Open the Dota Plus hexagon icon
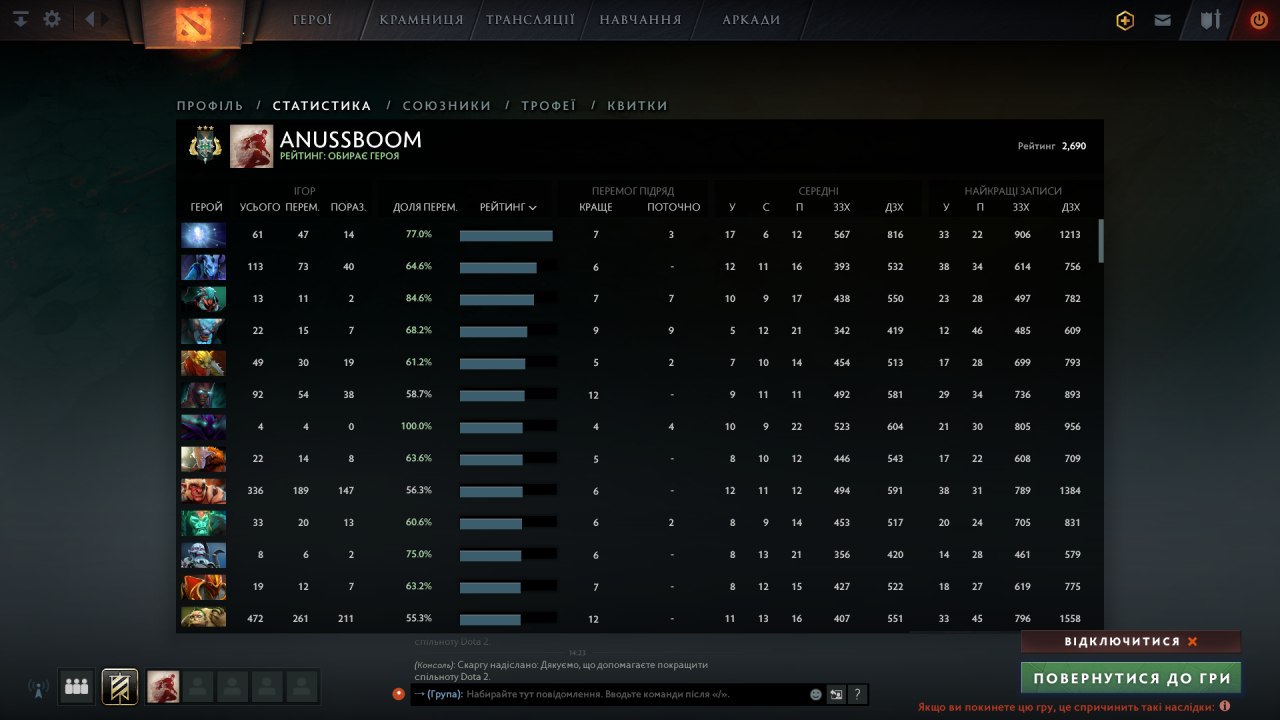The width and height of the screenshot is (1280, 720). point(1125,20)
